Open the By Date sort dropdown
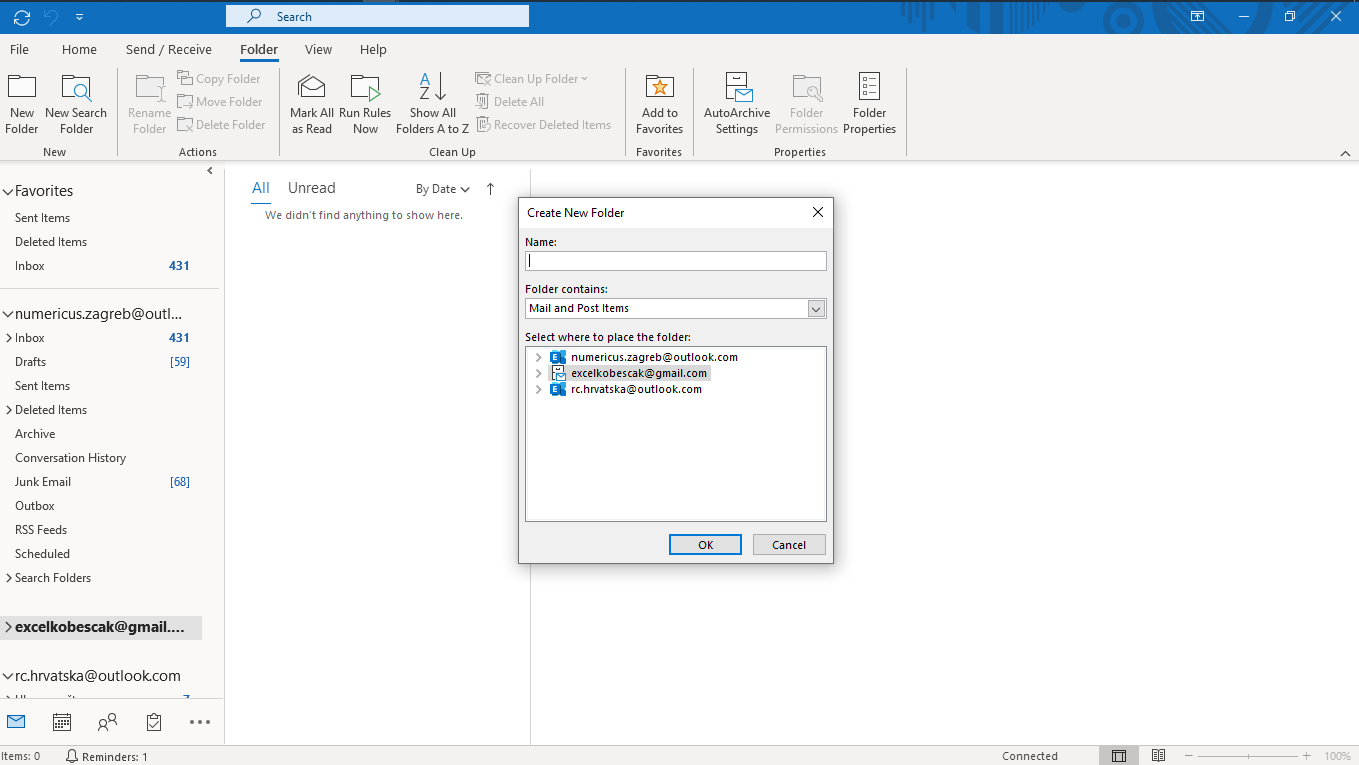Image resolution: width=1359 pixels, height=765 pixels. 442,188
